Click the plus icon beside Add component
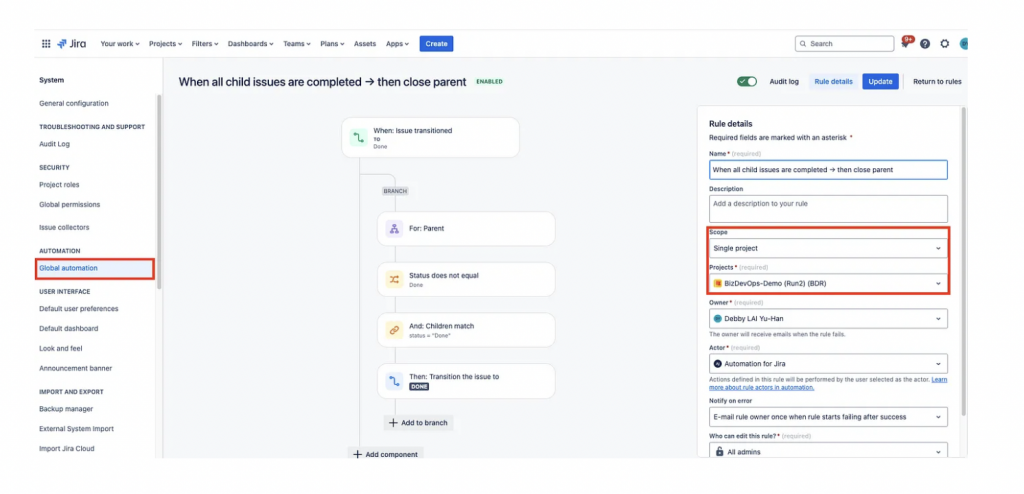The height and width of the screenshot is (494, 1024). (357, 454)
